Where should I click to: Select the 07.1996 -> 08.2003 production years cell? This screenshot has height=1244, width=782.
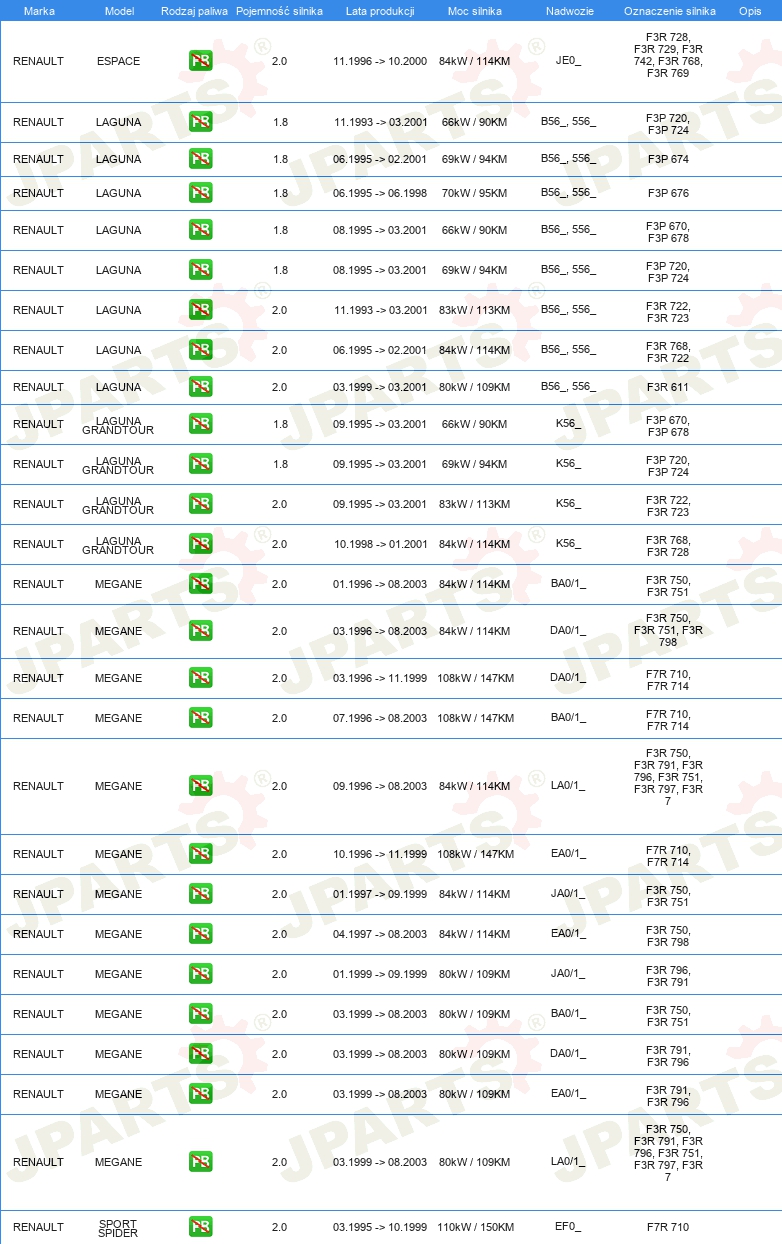tap(380, 718)
